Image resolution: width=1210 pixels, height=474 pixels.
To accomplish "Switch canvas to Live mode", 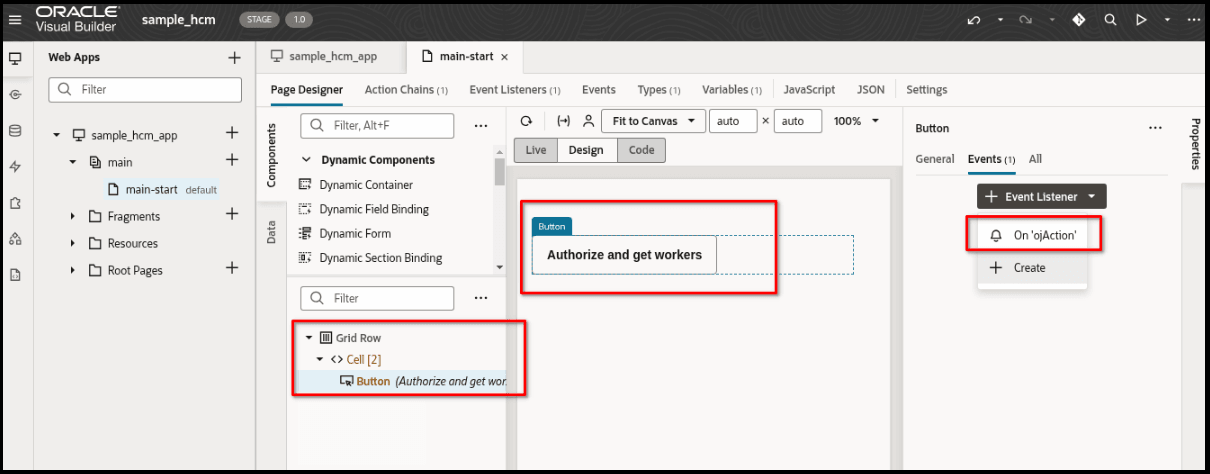I will 536,150.
